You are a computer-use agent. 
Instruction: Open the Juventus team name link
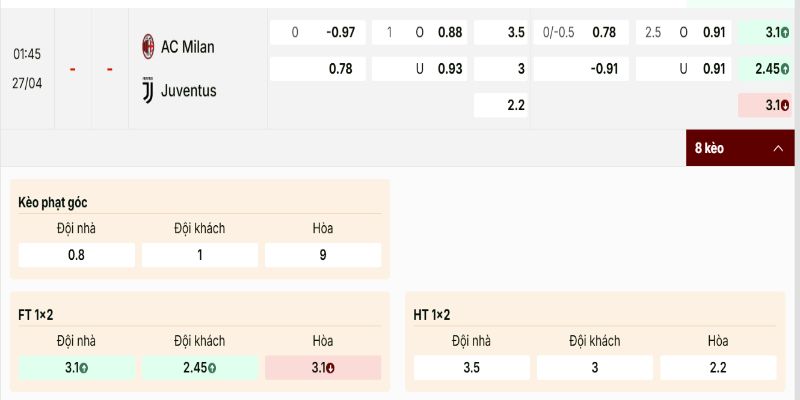[189, 90]
